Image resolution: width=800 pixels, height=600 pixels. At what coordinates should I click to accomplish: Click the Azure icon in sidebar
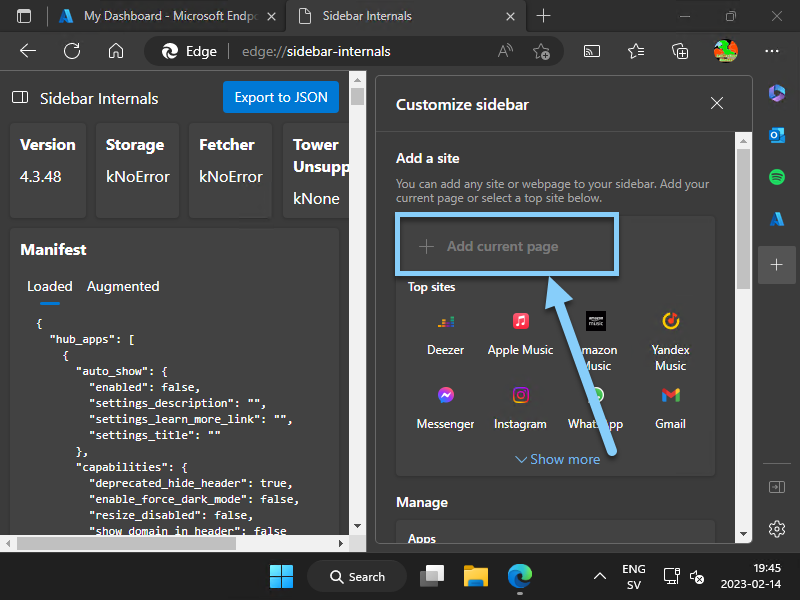(777, 219)
